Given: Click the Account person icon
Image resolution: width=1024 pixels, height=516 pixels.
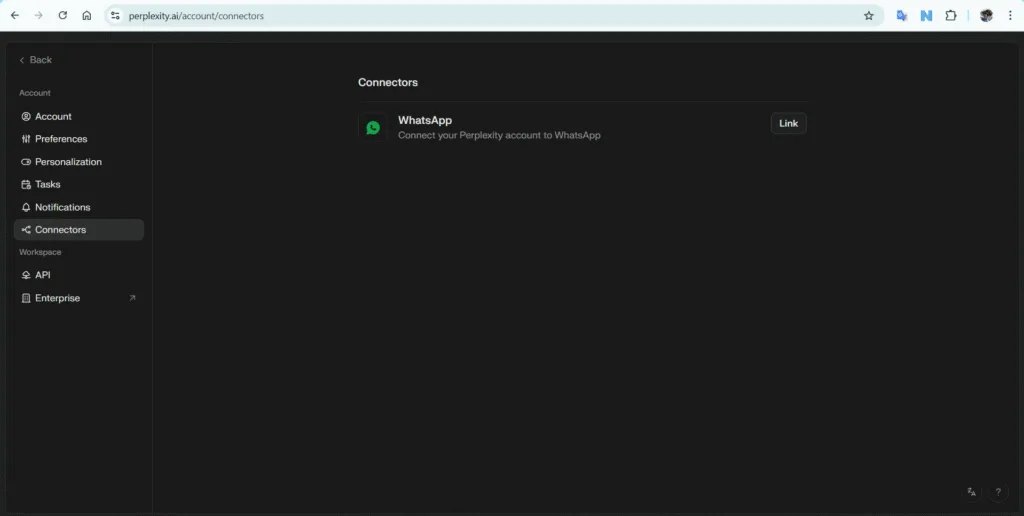Looking at the screenshot, I should click(26, 116).
